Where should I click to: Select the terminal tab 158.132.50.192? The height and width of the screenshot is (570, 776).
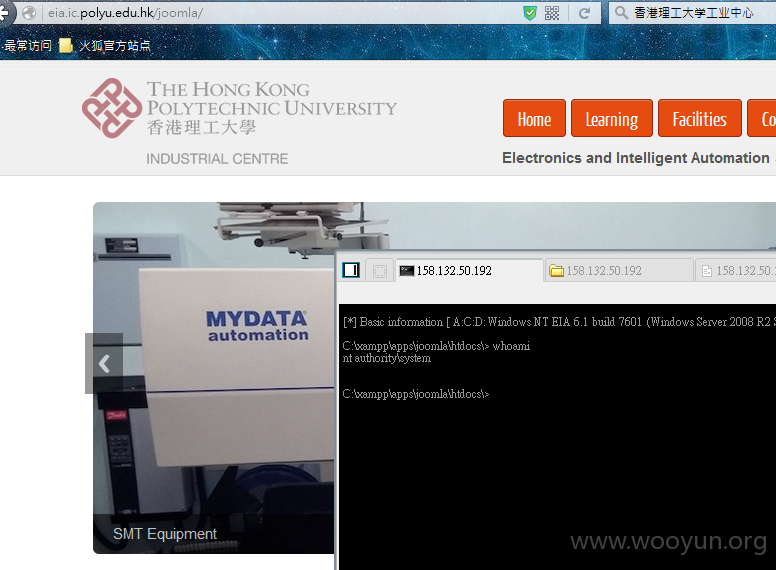pyautogui.click(x=469, y=271)
